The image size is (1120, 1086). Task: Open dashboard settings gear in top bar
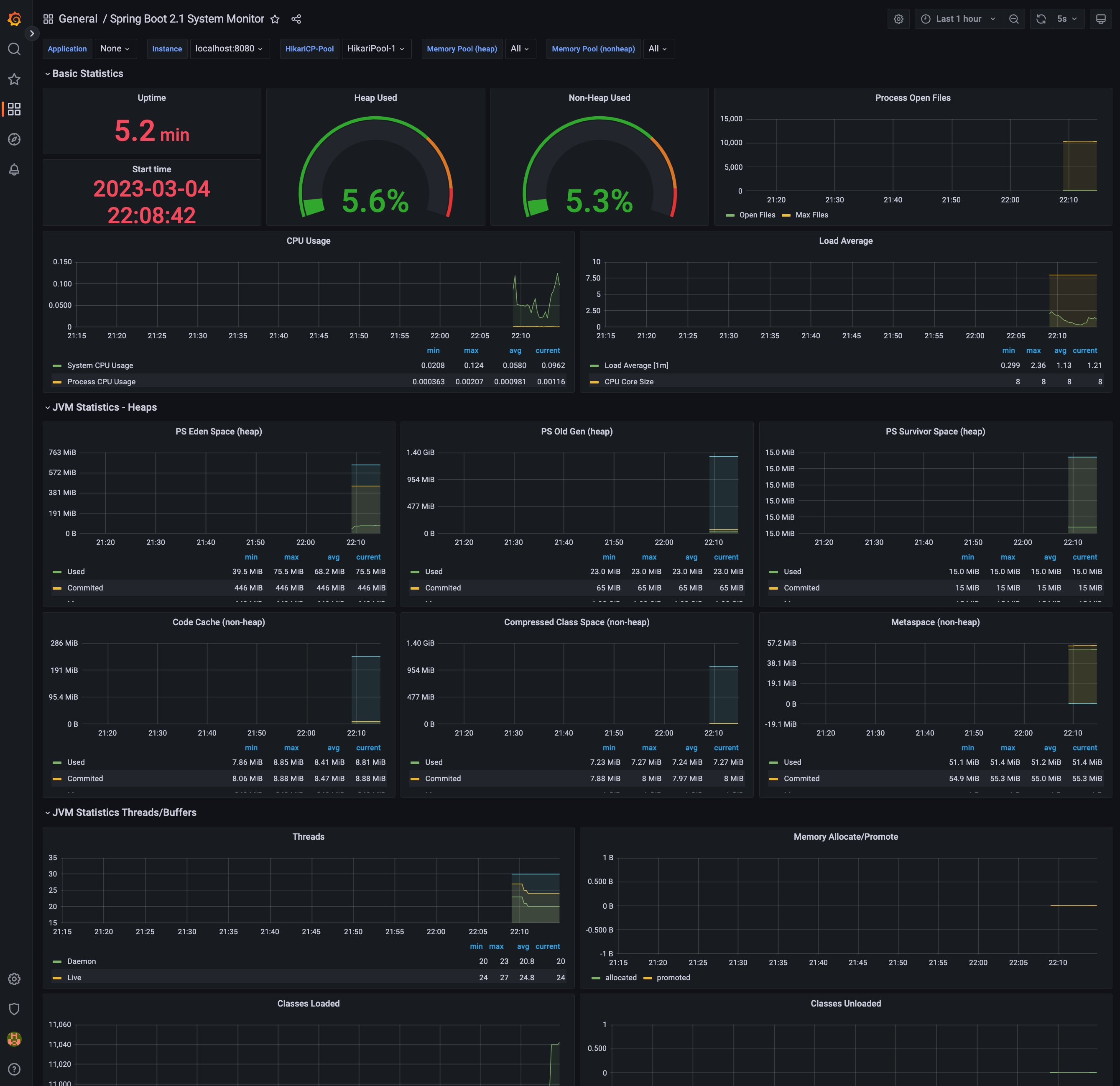coord(898,19)
